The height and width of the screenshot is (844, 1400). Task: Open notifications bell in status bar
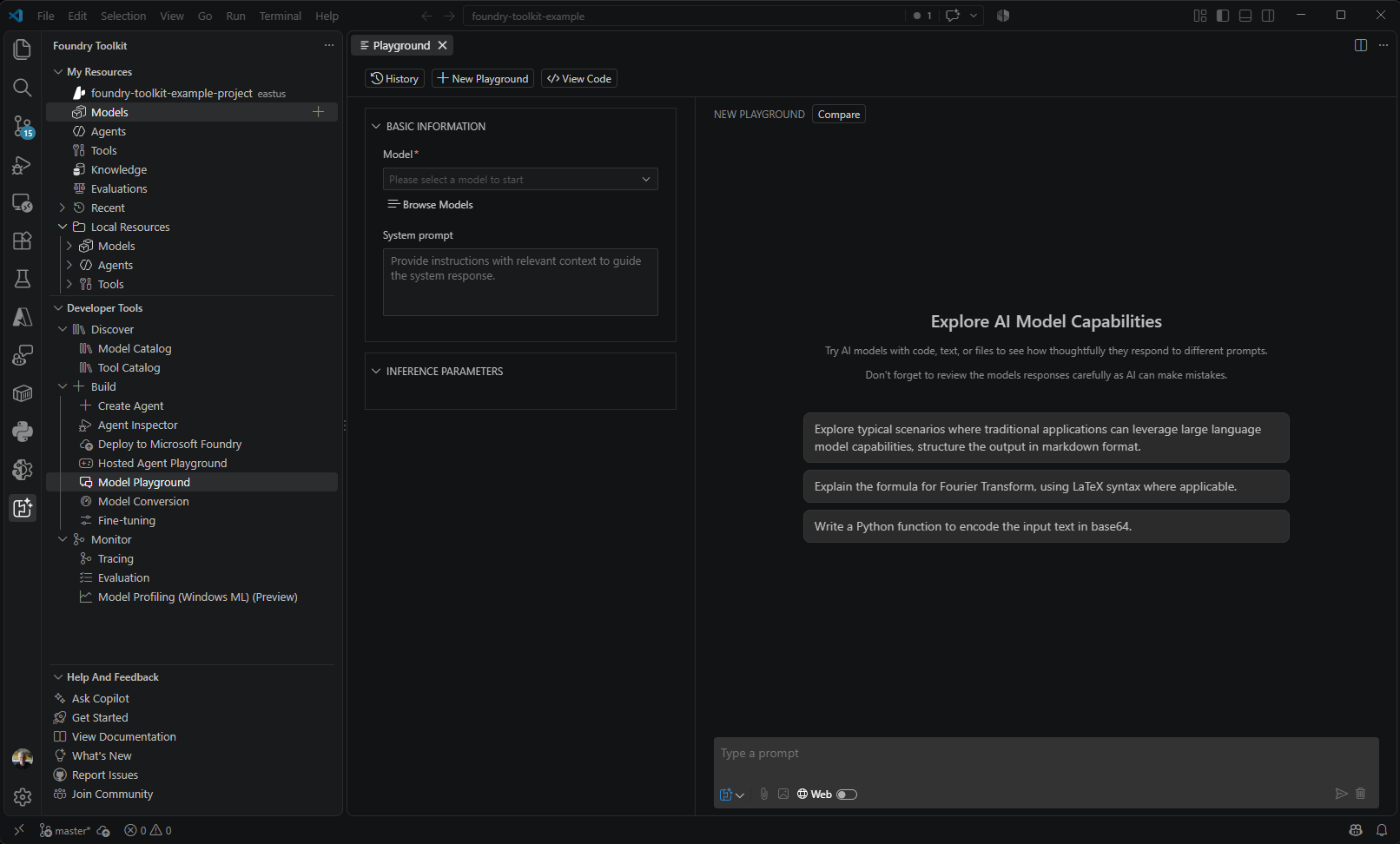[1382, 830]
